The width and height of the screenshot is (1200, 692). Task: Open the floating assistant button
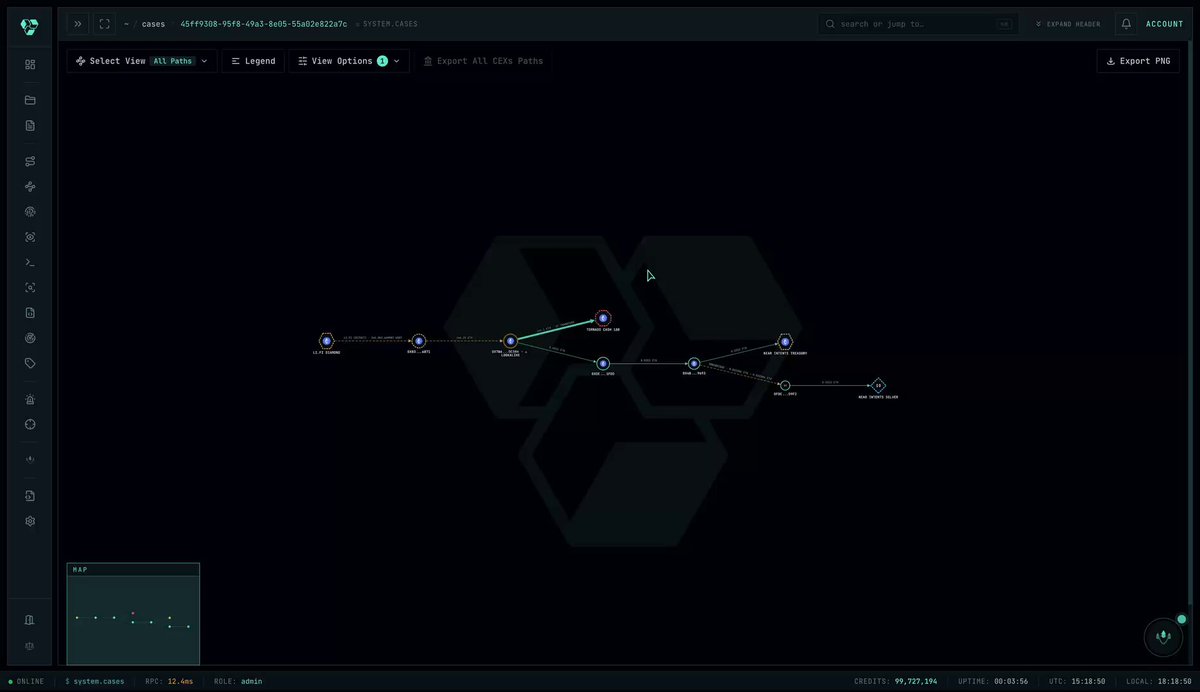point(1163,636)
